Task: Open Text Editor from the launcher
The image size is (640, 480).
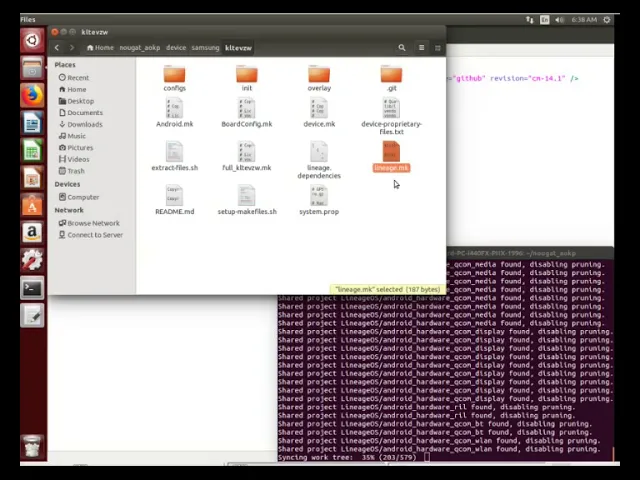Action: click(x=32, y=316)
